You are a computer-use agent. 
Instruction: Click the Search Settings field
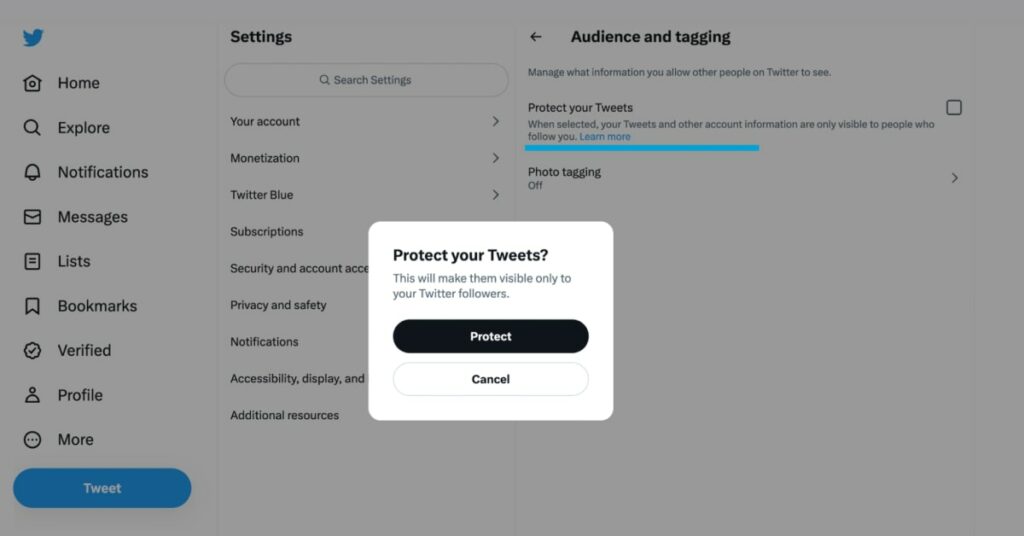pos(366,80)
